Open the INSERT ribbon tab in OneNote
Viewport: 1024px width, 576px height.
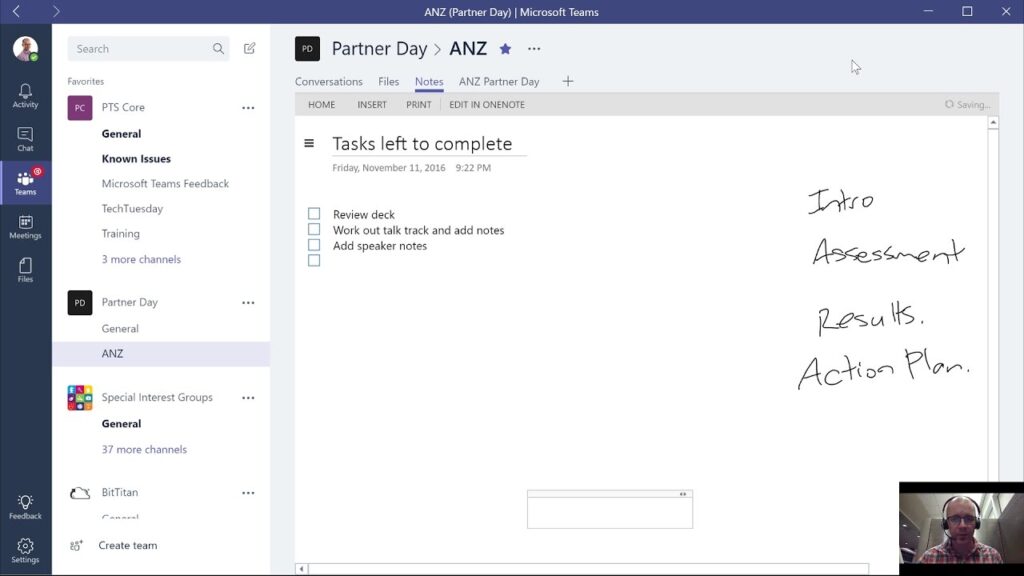[372, 104]
